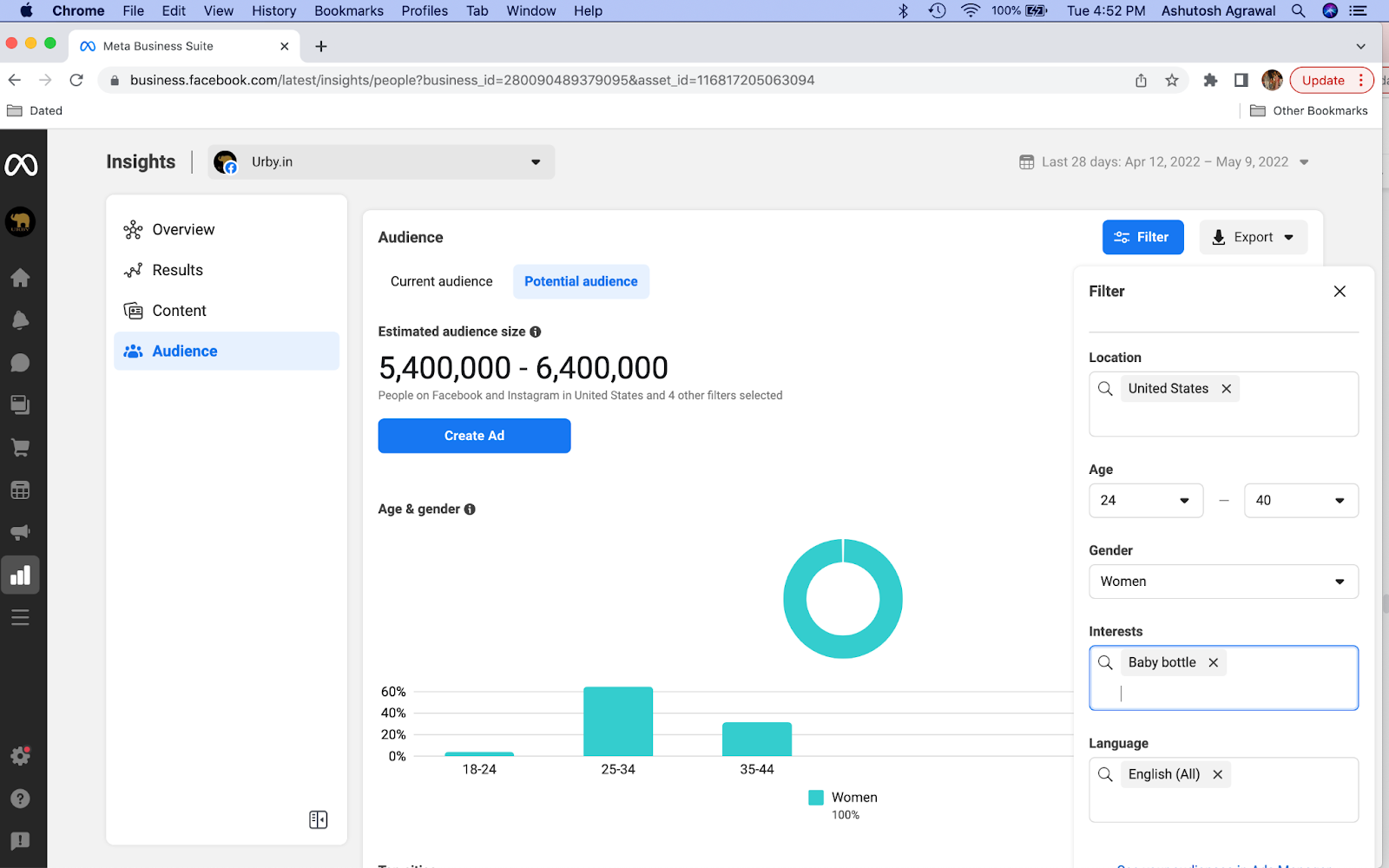Screen dimensions: 1389x868
Task: Open Chrome's side panel icon
Action: [x=1241, y=80]
